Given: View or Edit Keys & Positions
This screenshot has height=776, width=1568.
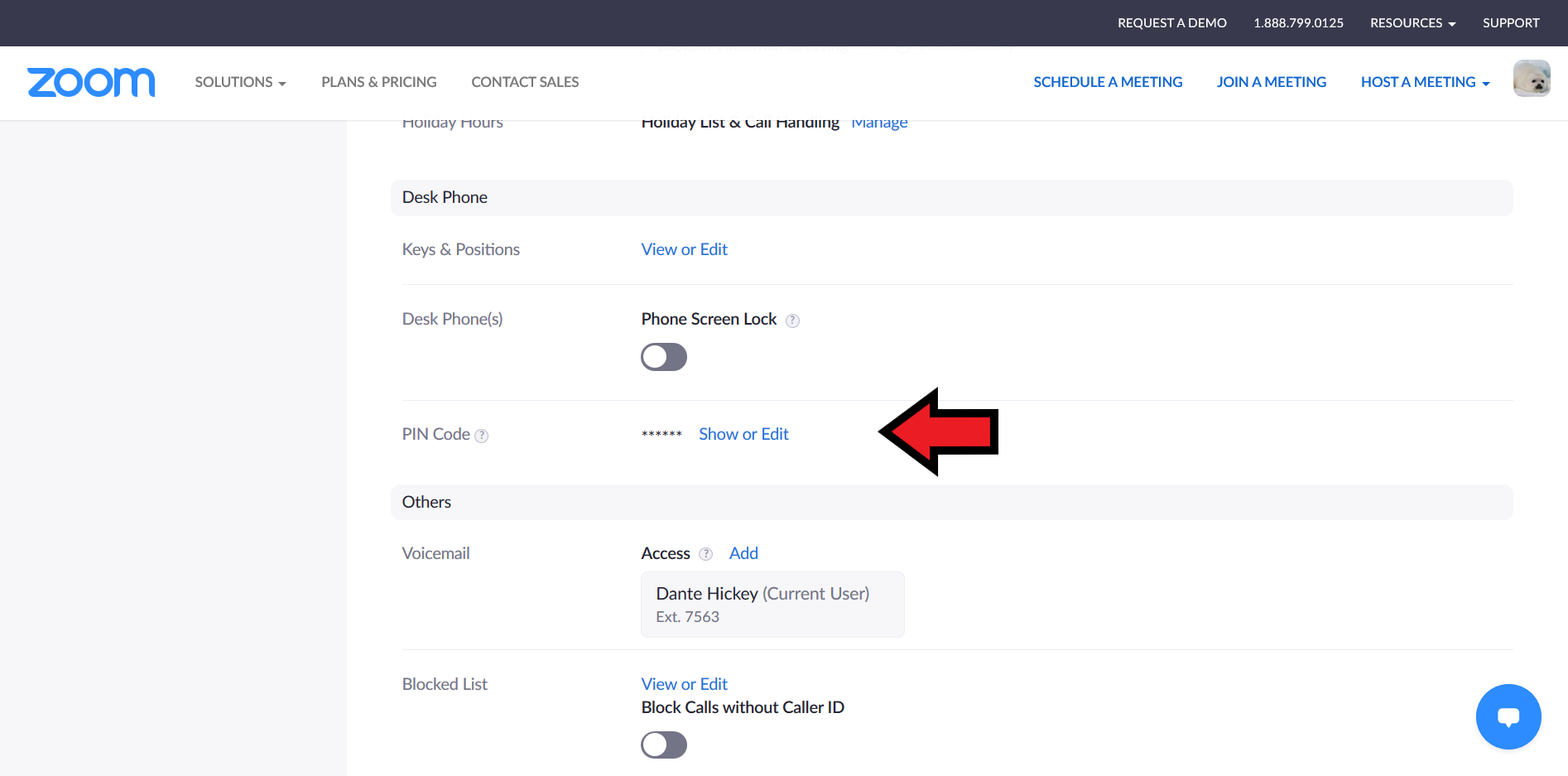Looking at the screenshot, I should [684, 249].
